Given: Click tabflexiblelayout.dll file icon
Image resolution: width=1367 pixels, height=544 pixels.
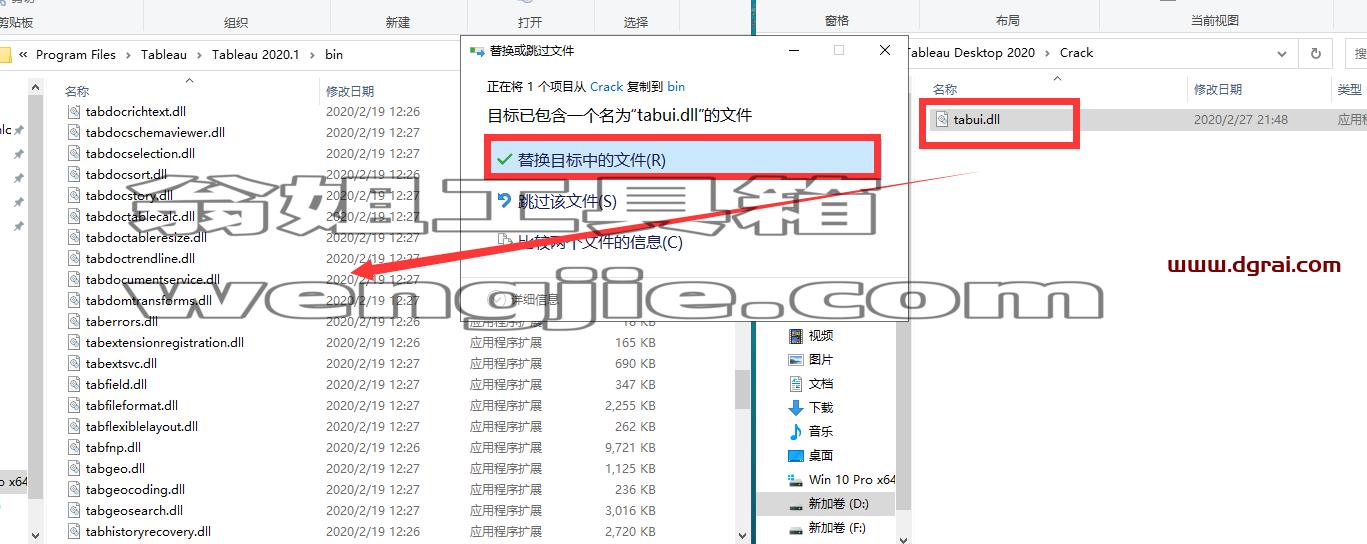Looking at the screenshot, I should pyautogui.click(x=74, y=427).
